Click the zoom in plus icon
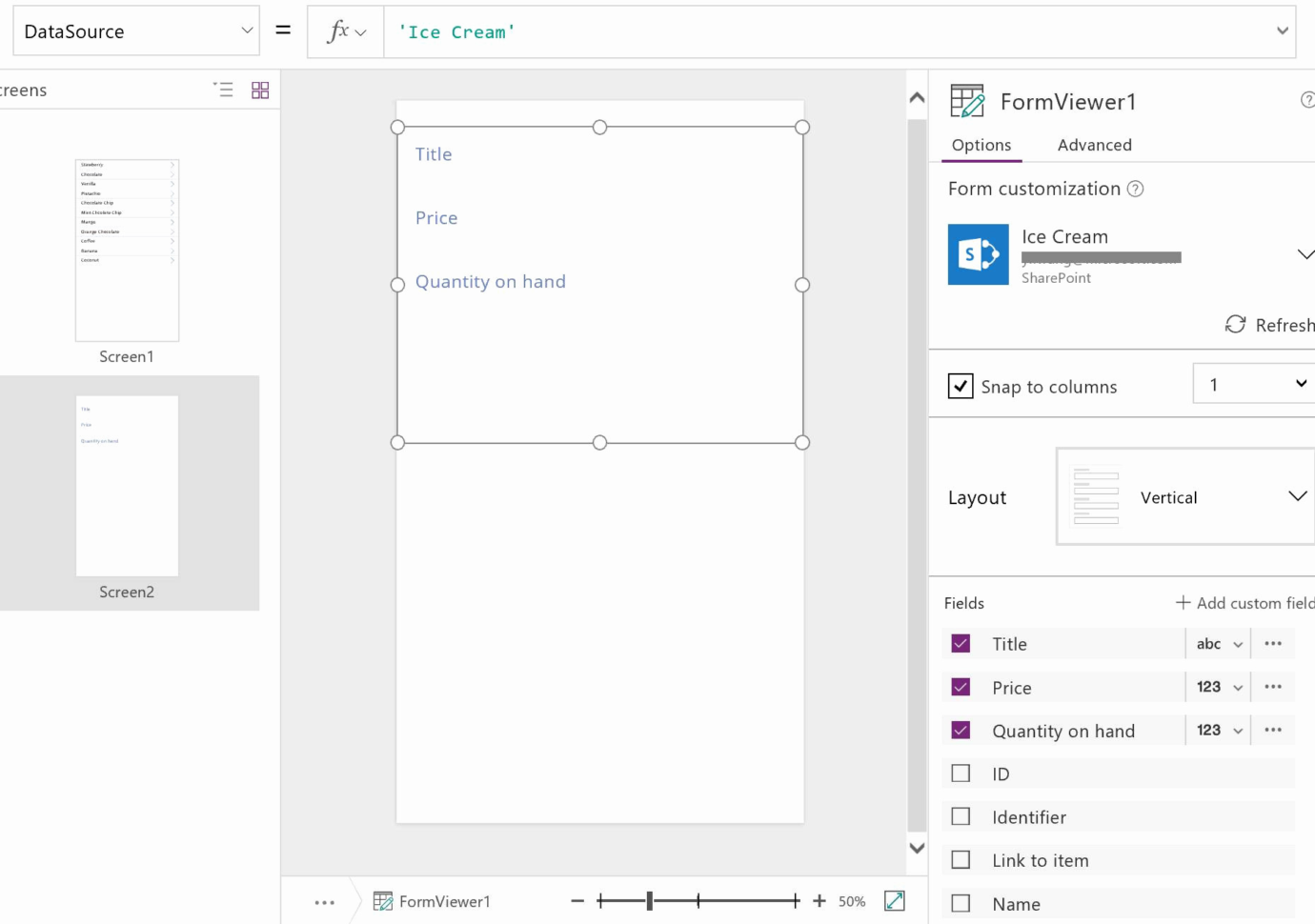The image size is (1315, 924). click(819, 901)
